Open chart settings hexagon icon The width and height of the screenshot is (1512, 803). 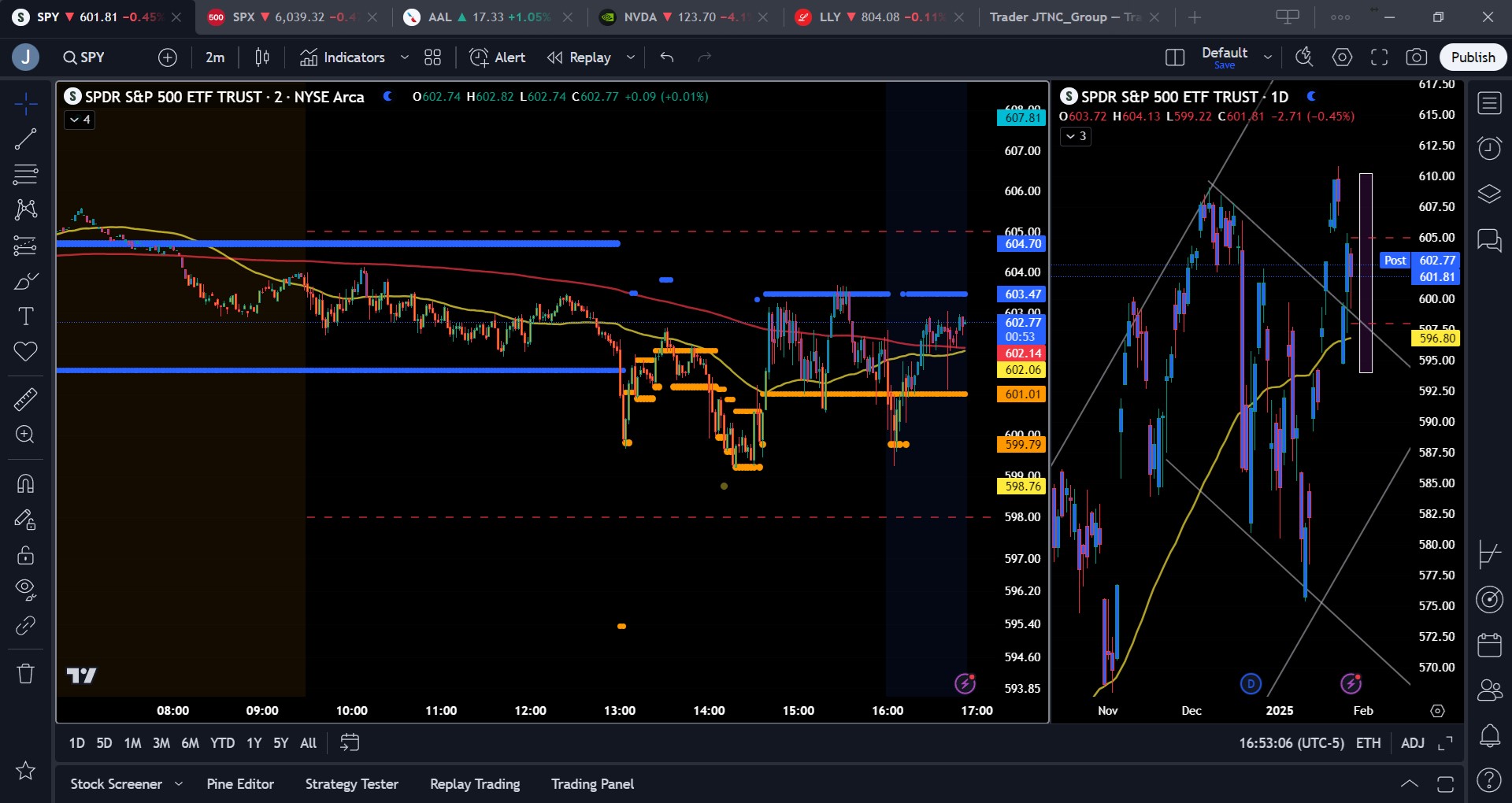1342,57
